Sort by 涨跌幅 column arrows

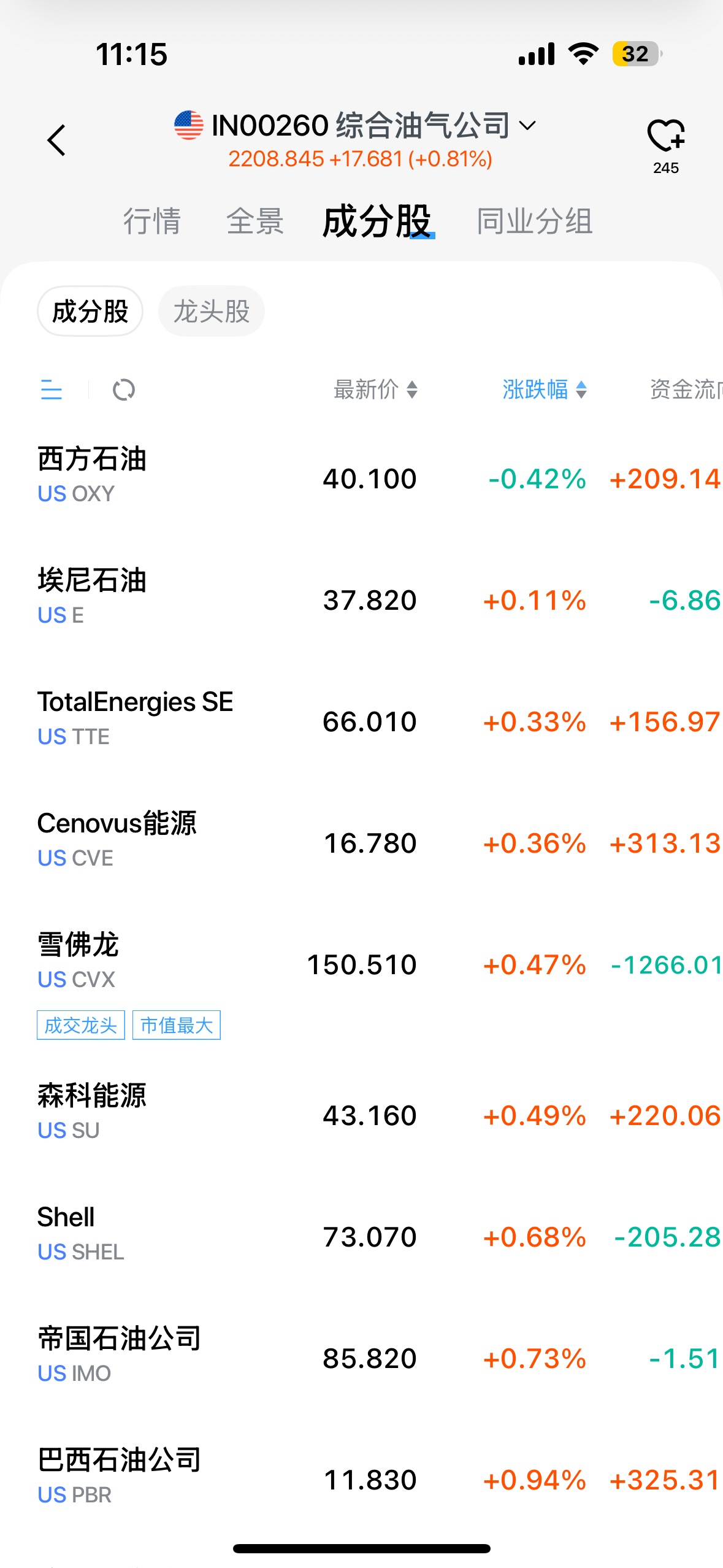(x=581, y=390)
